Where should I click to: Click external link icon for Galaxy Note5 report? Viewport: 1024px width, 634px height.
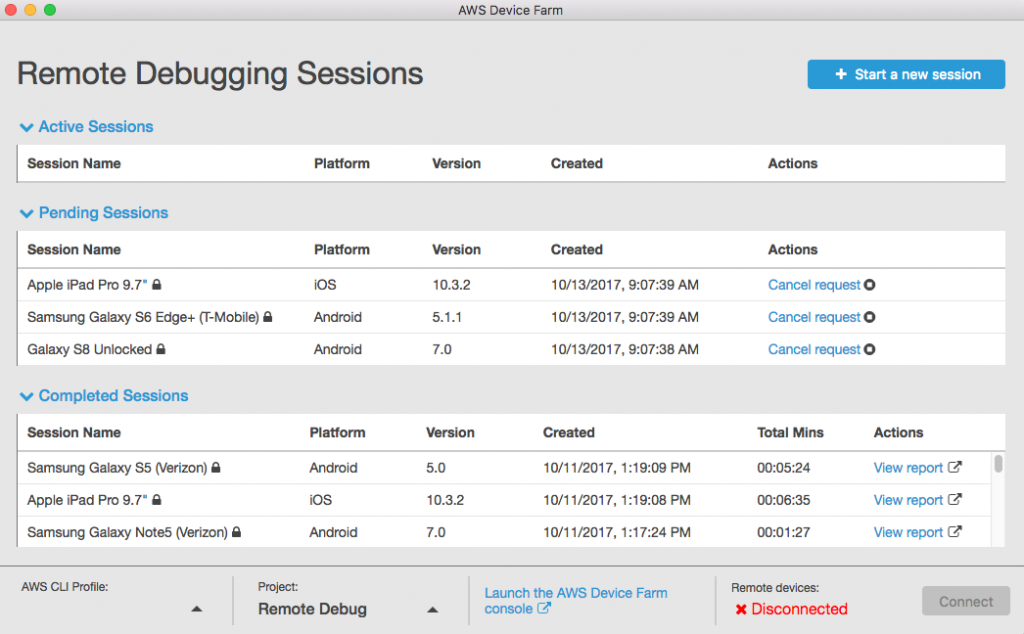(x=955, y=531)
